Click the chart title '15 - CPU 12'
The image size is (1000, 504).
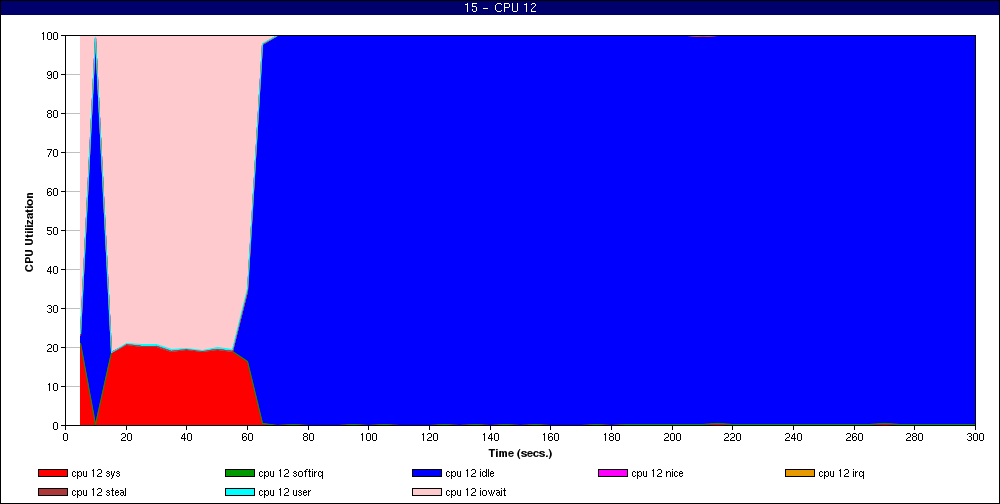coord(500,8)
